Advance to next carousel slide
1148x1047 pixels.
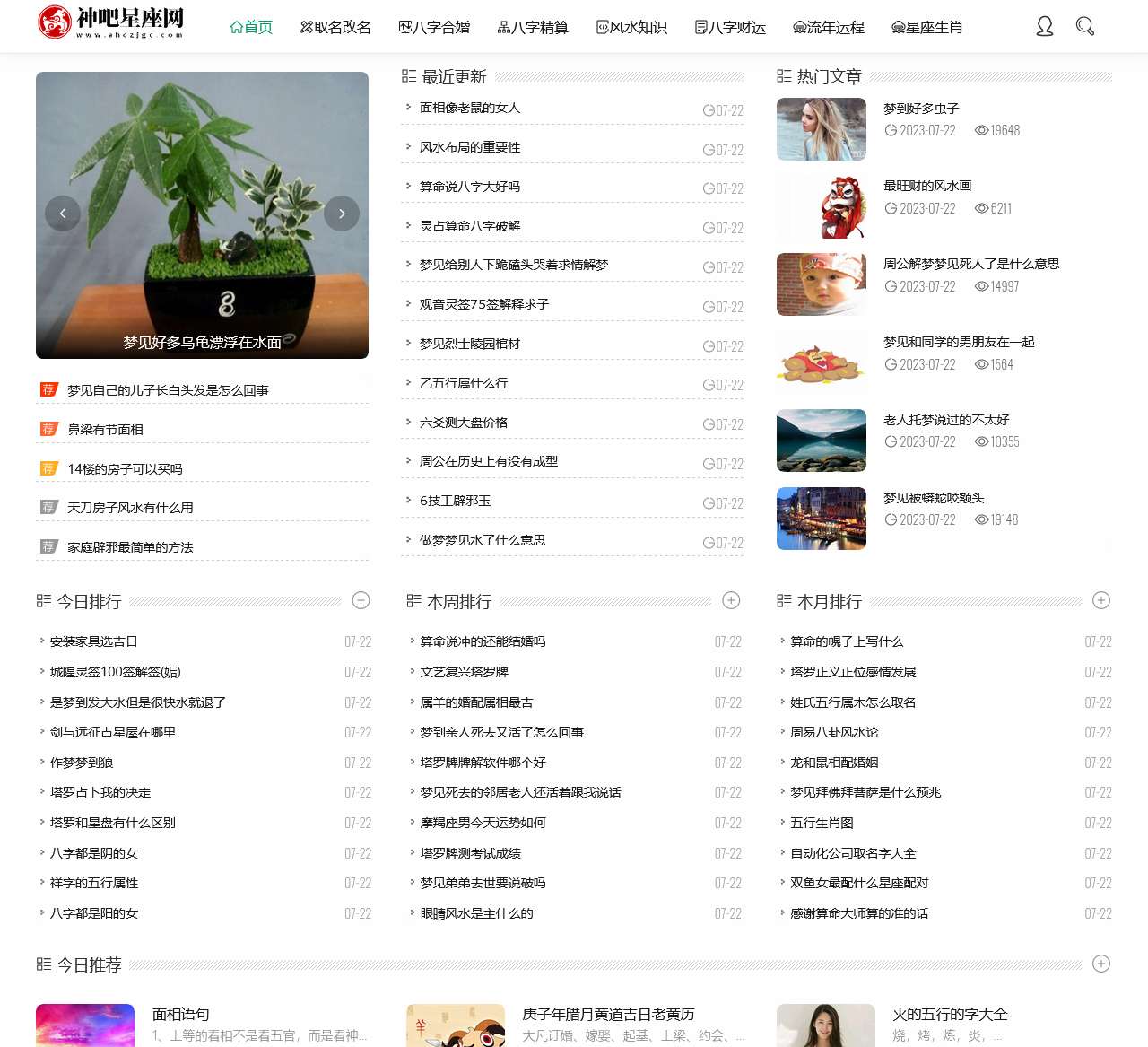pos(342,214)
